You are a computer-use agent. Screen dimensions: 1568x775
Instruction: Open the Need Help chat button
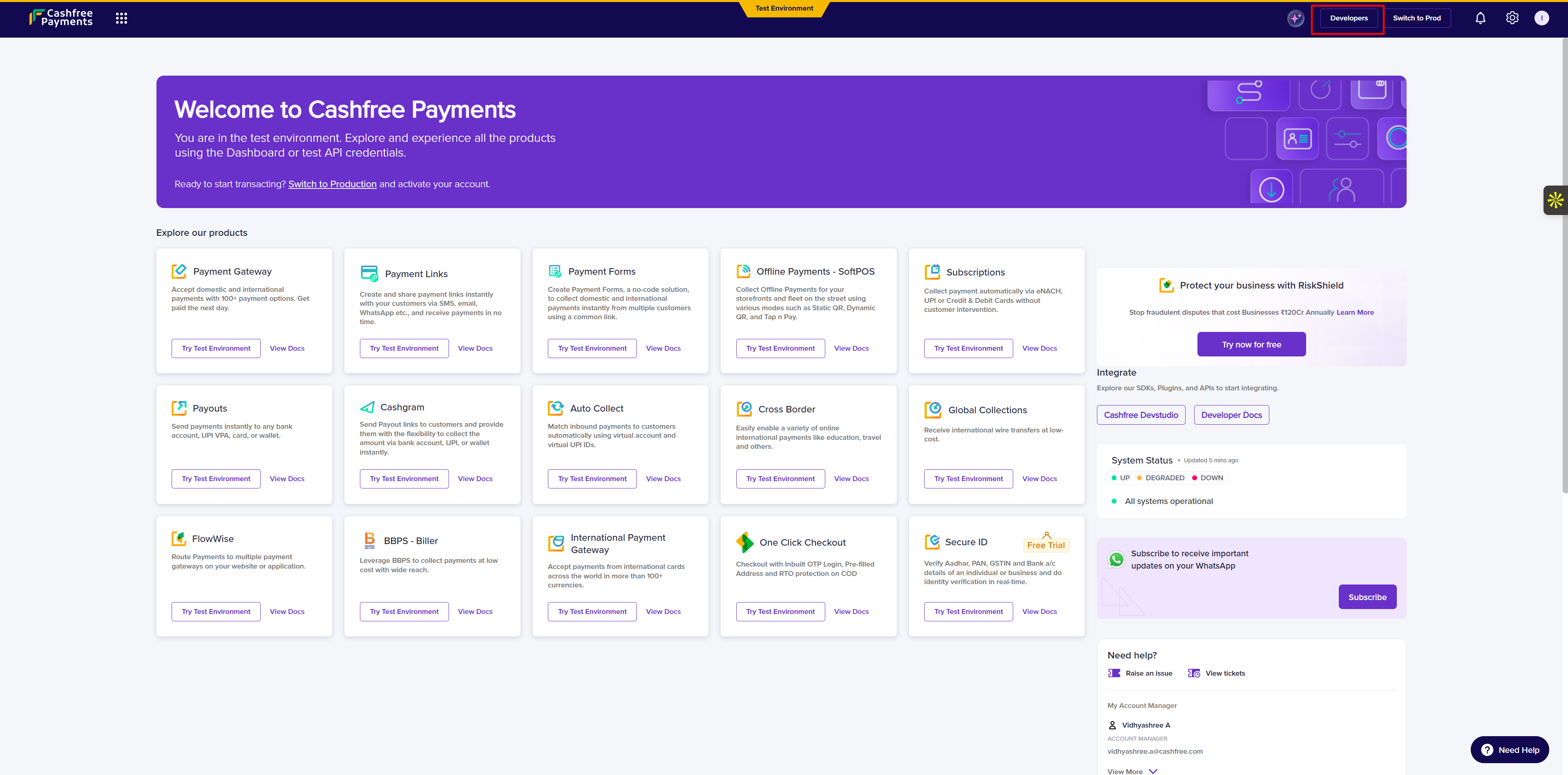pos(1510,749)
